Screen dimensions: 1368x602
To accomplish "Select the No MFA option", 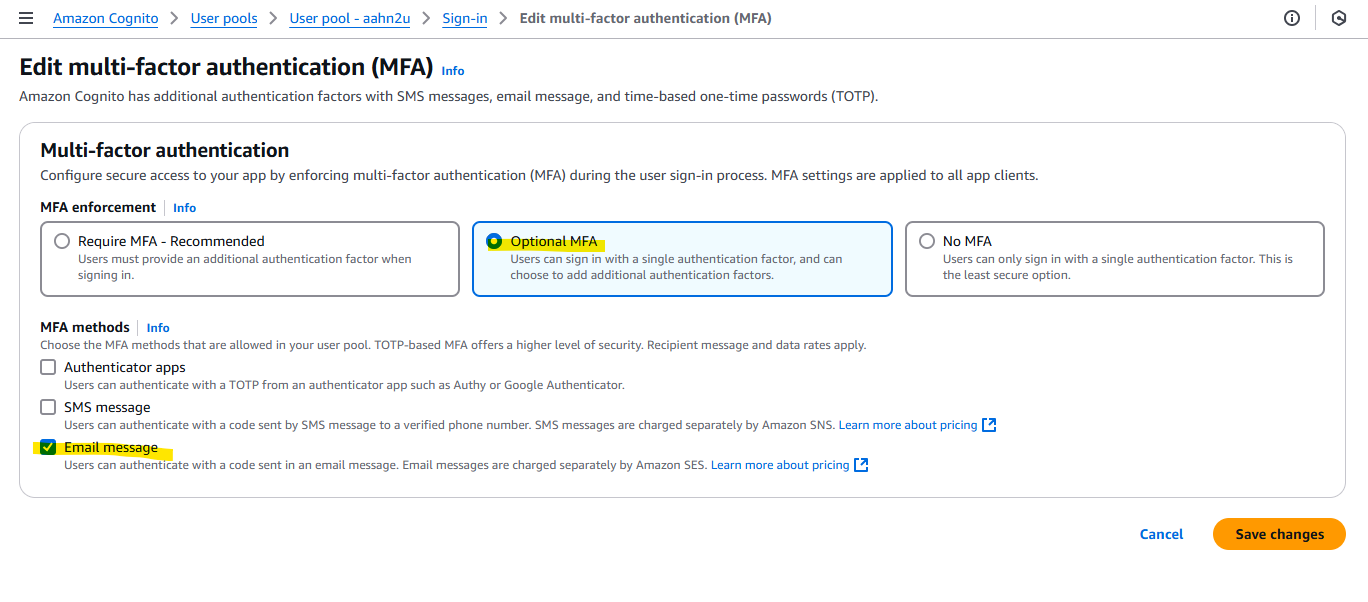I will (x=928, y=240).
